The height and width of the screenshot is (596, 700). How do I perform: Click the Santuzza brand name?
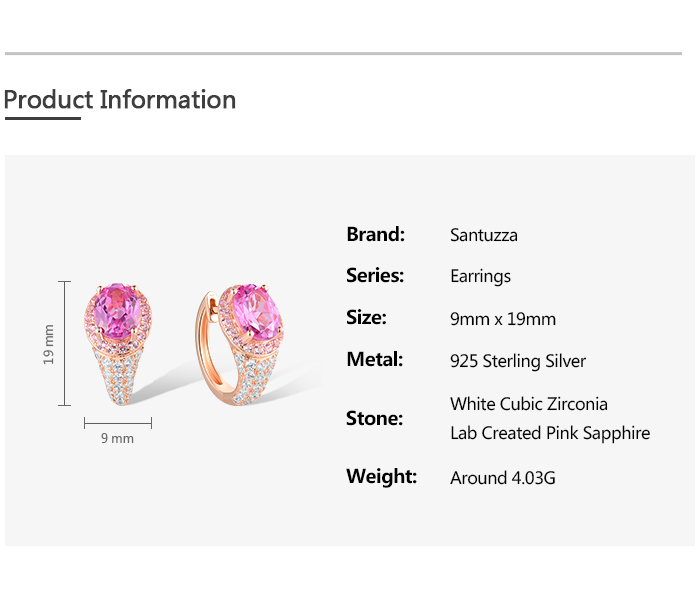coord(484,236)
